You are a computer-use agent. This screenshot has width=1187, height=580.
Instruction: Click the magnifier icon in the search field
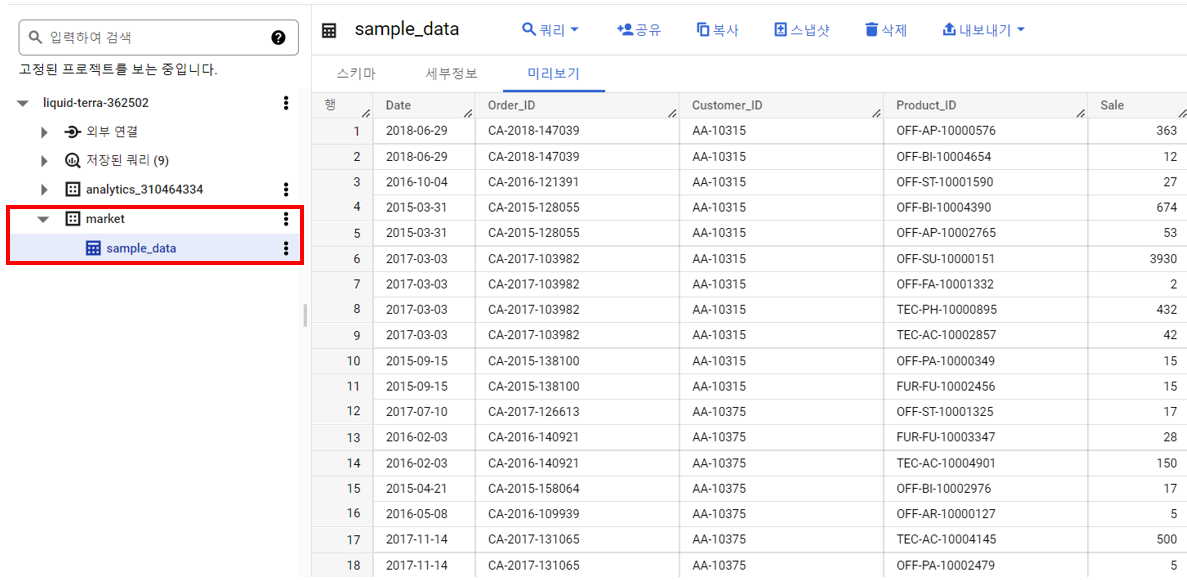point(35,37)
